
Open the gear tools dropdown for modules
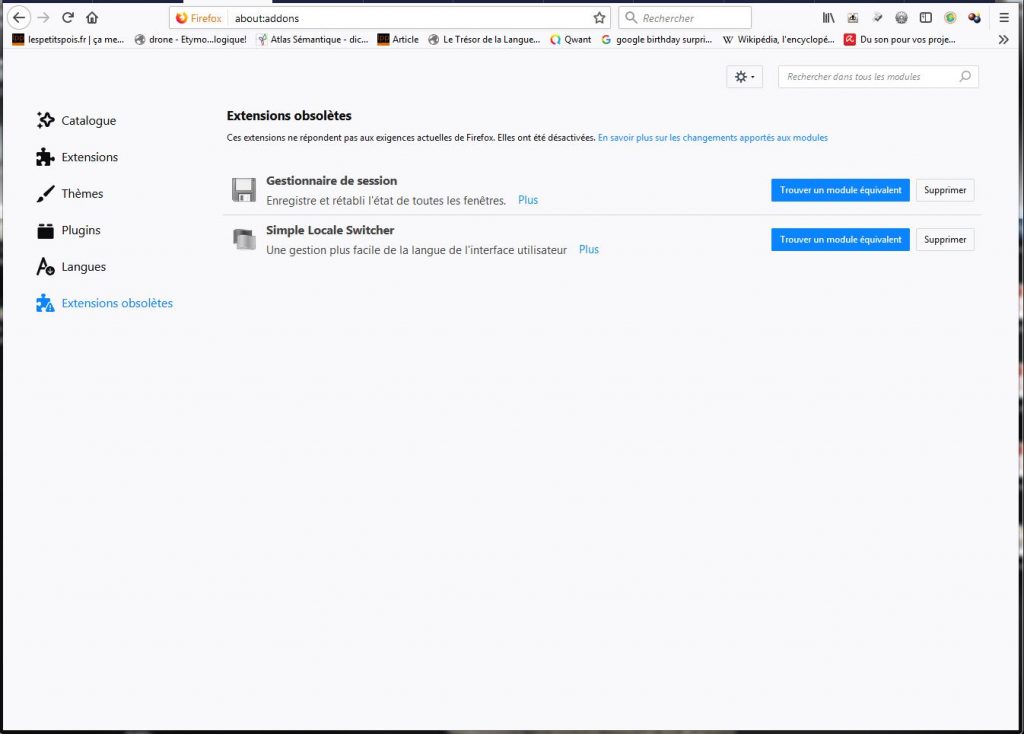click(744, 77)
